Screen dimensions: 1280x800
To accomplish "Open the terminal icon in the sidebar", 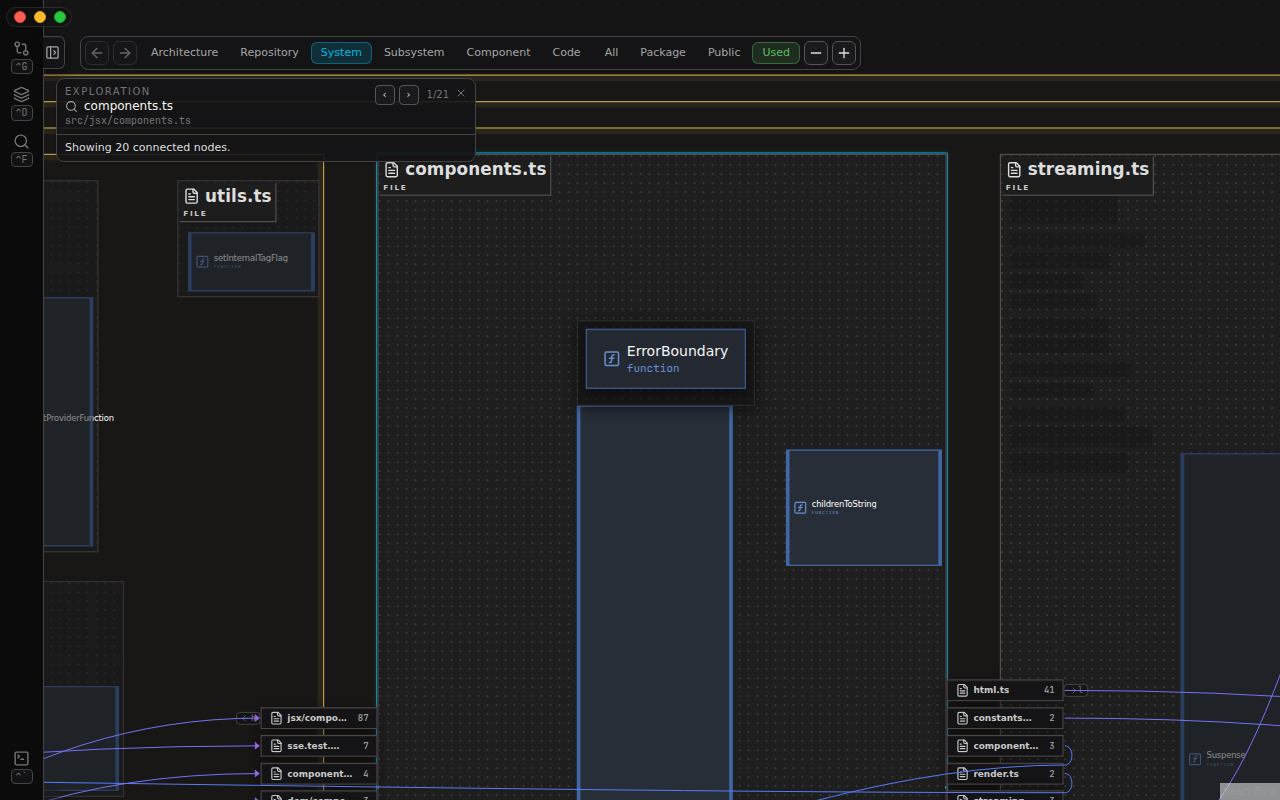I will 21,758.
